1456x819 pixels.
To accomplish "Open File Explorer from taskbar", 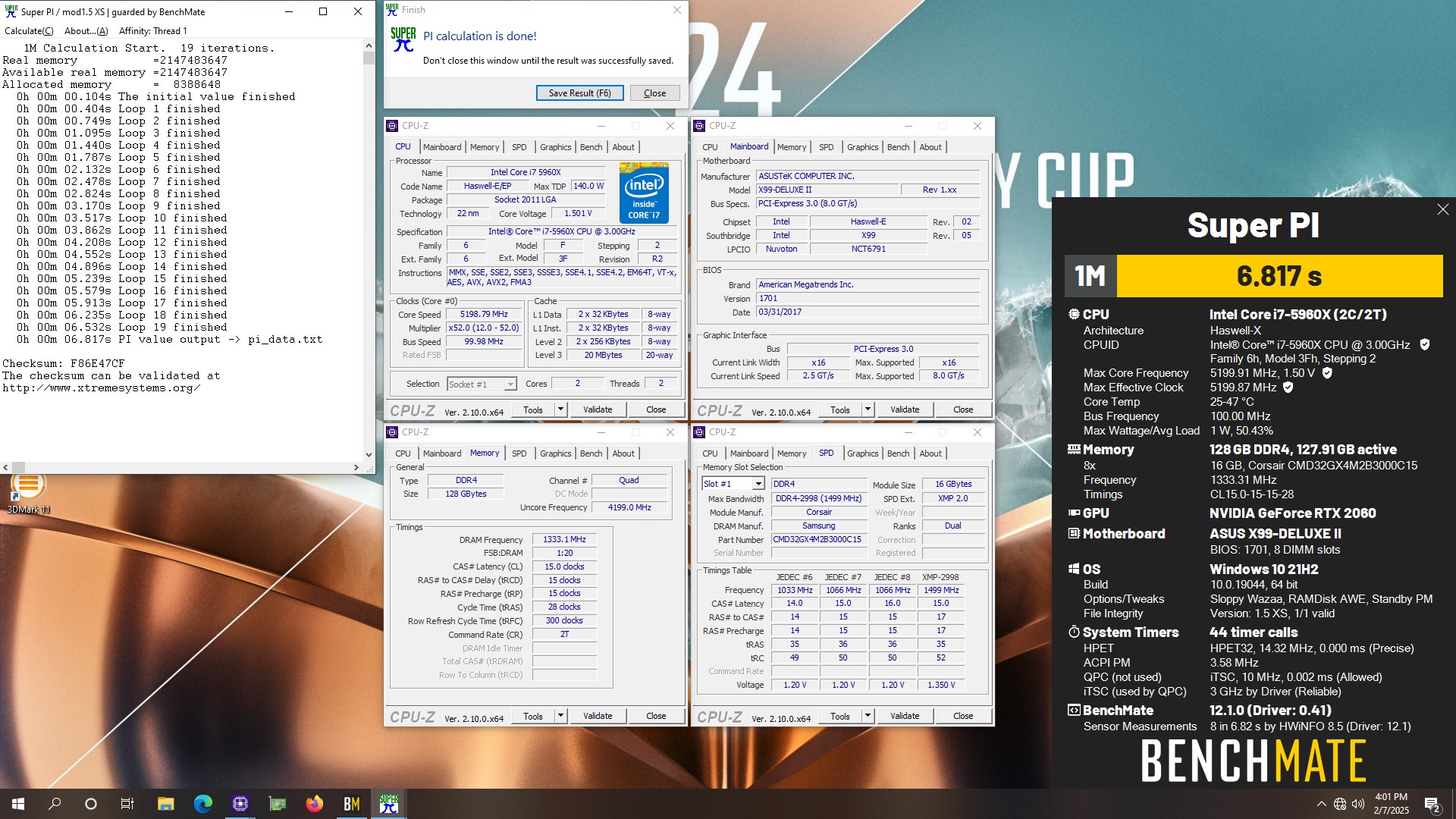I will [165, 804].
